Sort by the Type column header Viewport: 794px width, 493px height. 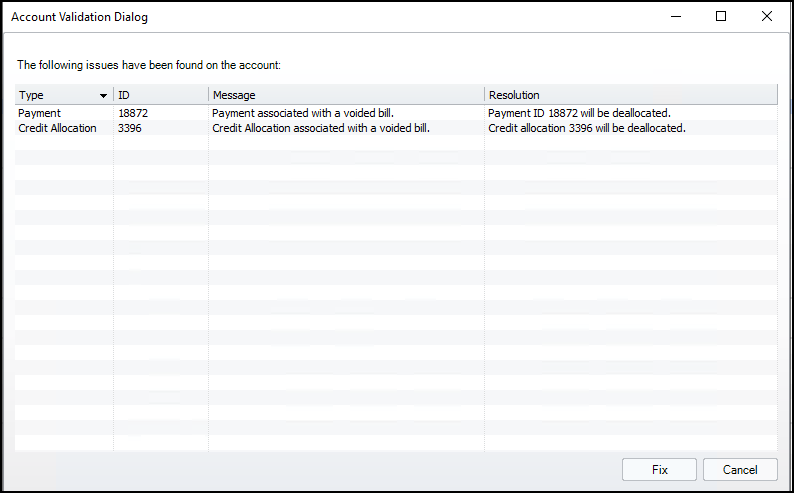[50, 95]
